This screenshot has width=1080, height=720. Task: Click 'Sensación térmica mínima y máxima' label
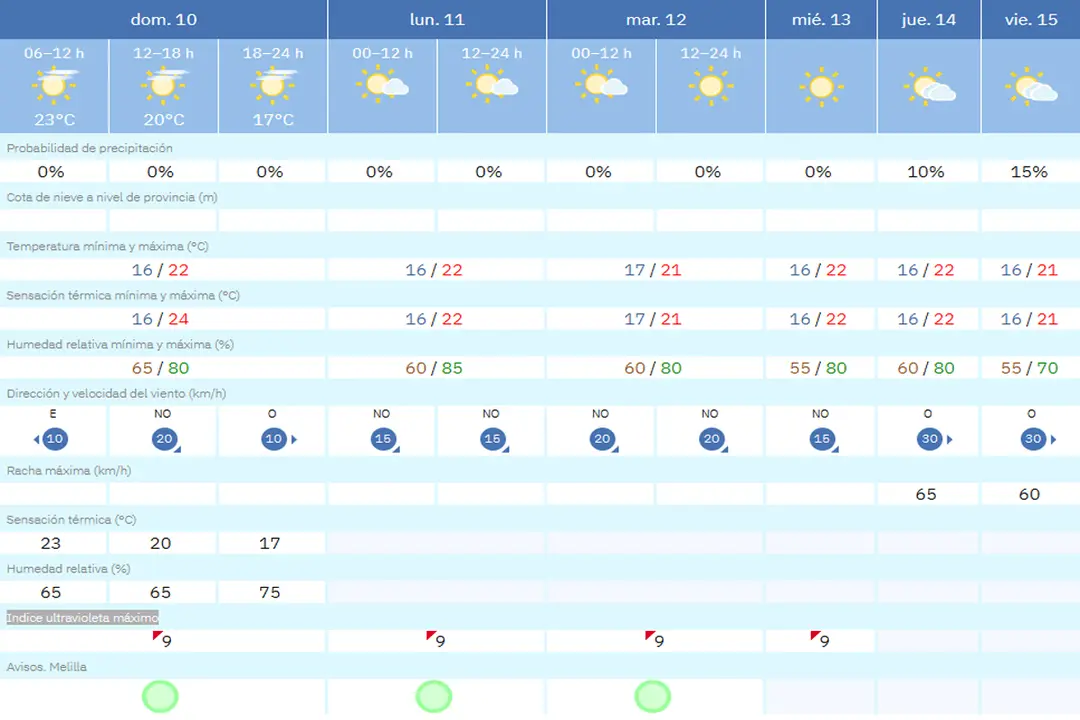pyautogui.click(x=123, y=295)
